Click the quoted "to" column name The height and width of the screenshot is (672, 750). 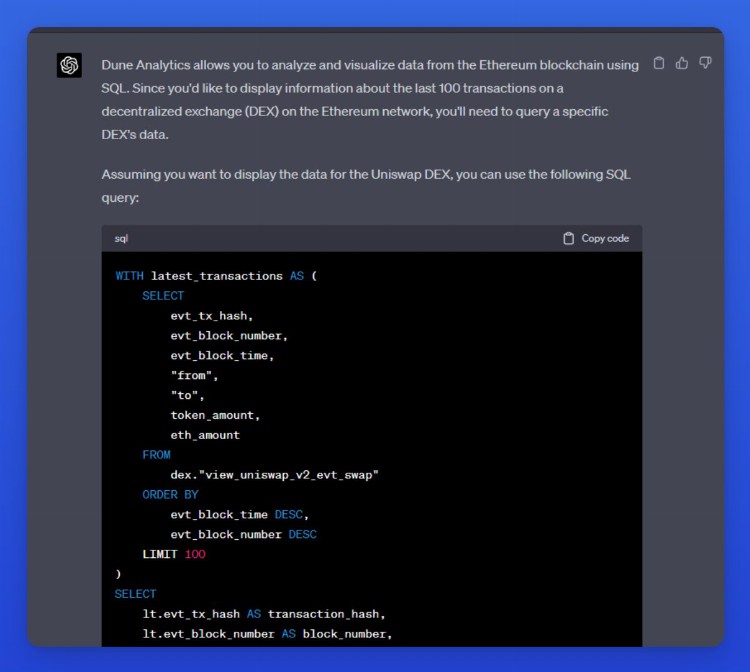point(187,395)
